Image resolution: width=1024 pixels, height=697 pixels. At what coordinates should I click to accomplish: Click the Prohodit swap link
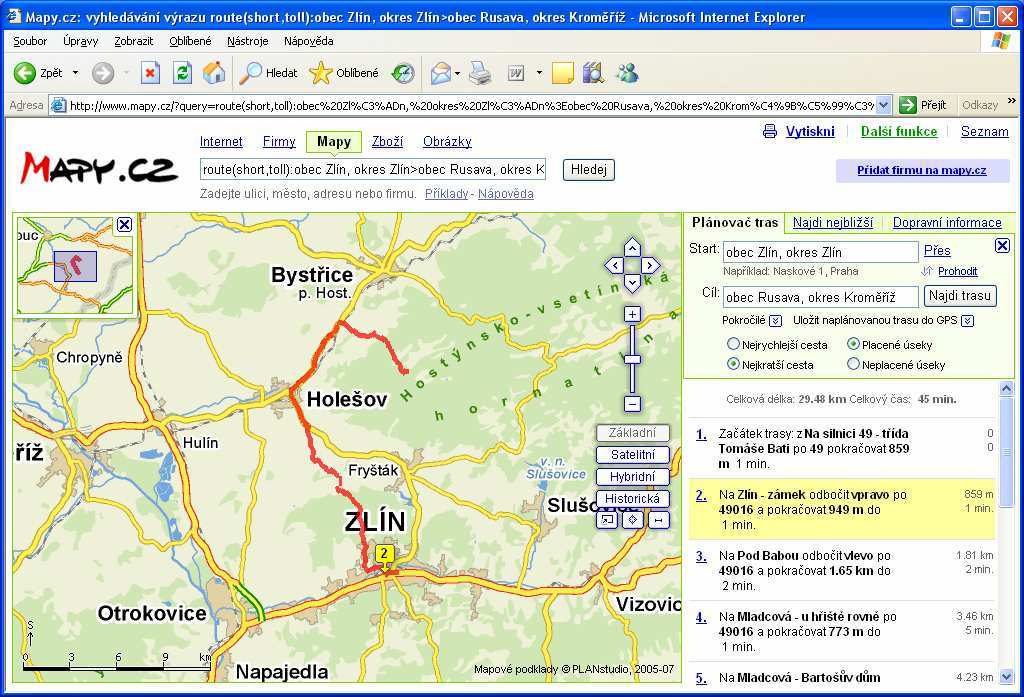[957, 271]
